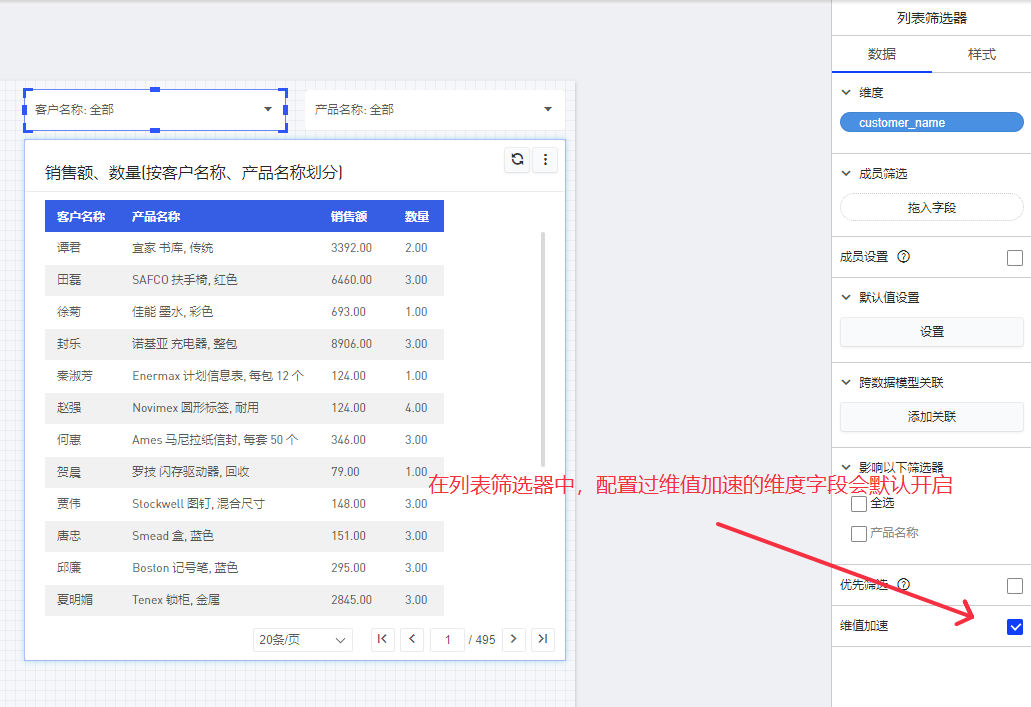Click the refresh icon on the table widget
The height and width of the screenshot is (707, 1031).
coord(517,159)
